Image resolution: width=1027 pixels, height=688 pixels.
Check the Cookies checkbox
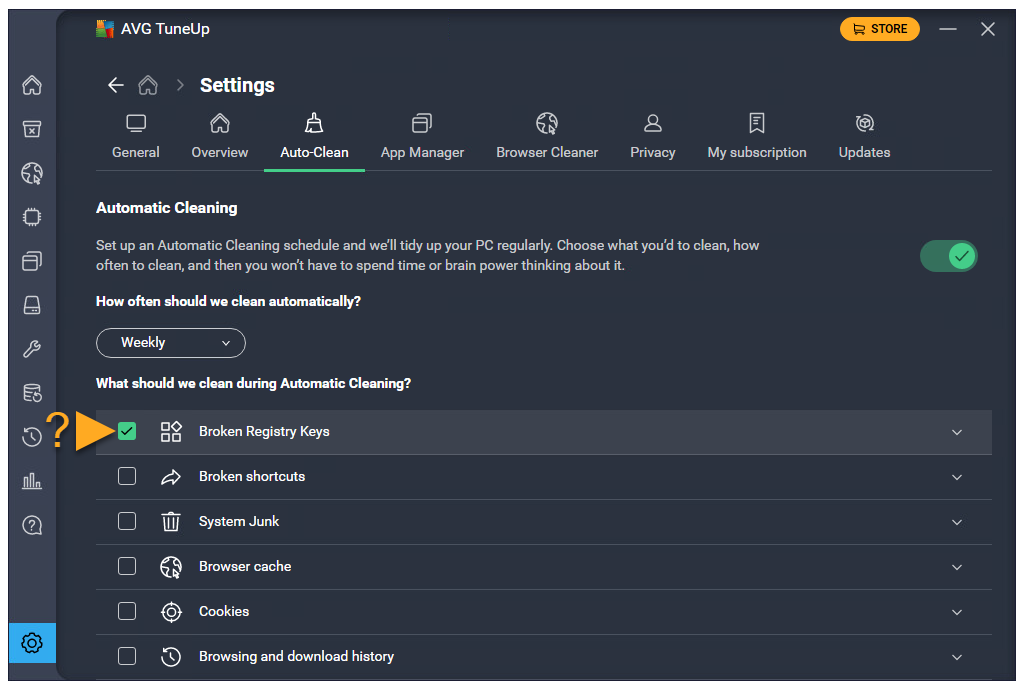(127, 611)
